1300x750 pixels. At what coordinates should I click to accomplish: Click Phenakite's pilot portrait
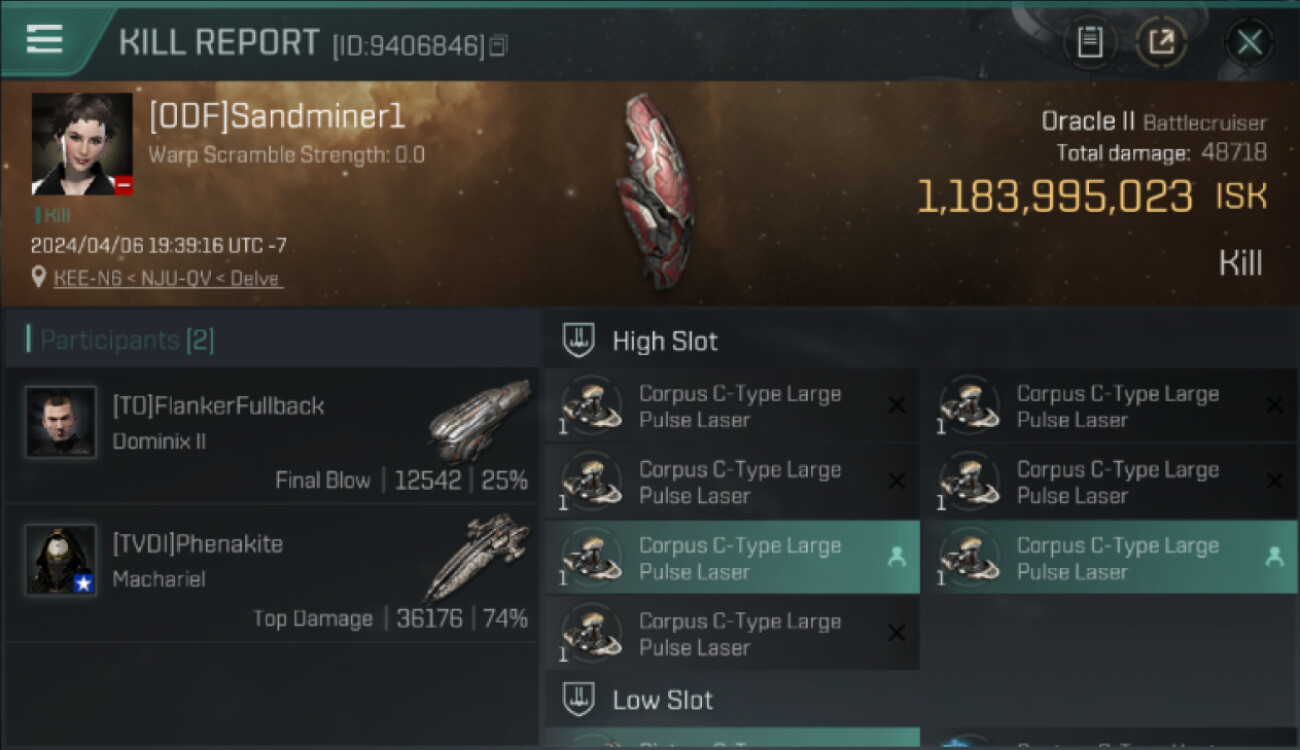pos(61,560)
